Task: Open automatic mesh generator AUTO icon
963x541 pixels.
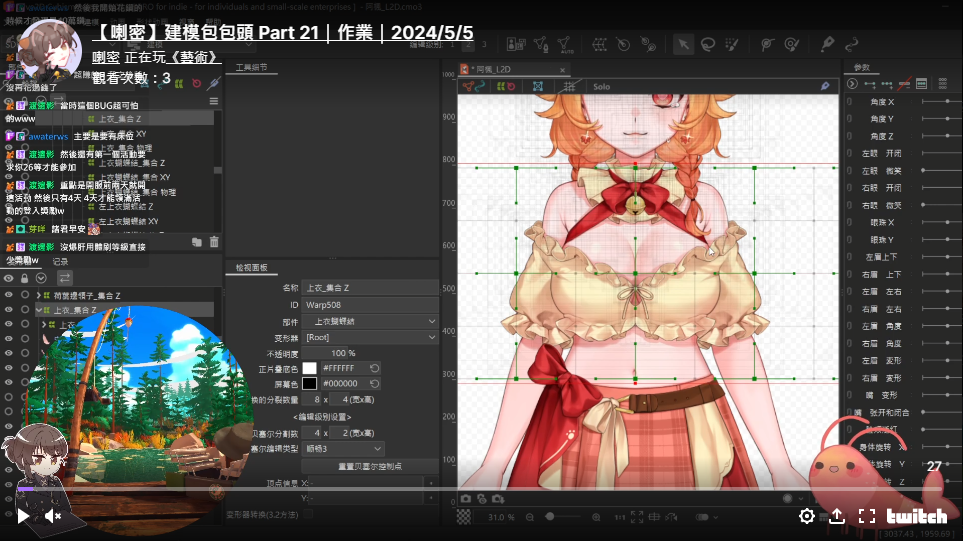Action: pyautogui.click(x=564, y=44)
